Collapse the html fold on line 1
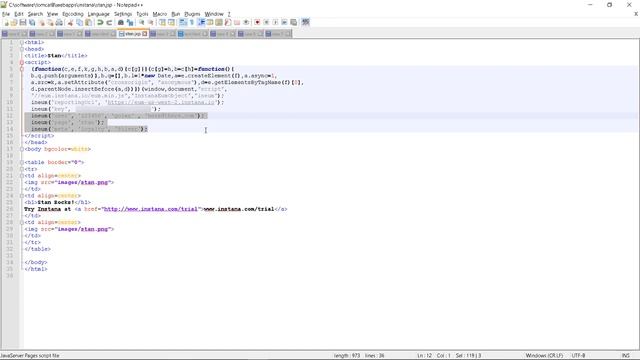Image resolution: width=640 pixels, height=360 pixels. click(x=22, y=42)
